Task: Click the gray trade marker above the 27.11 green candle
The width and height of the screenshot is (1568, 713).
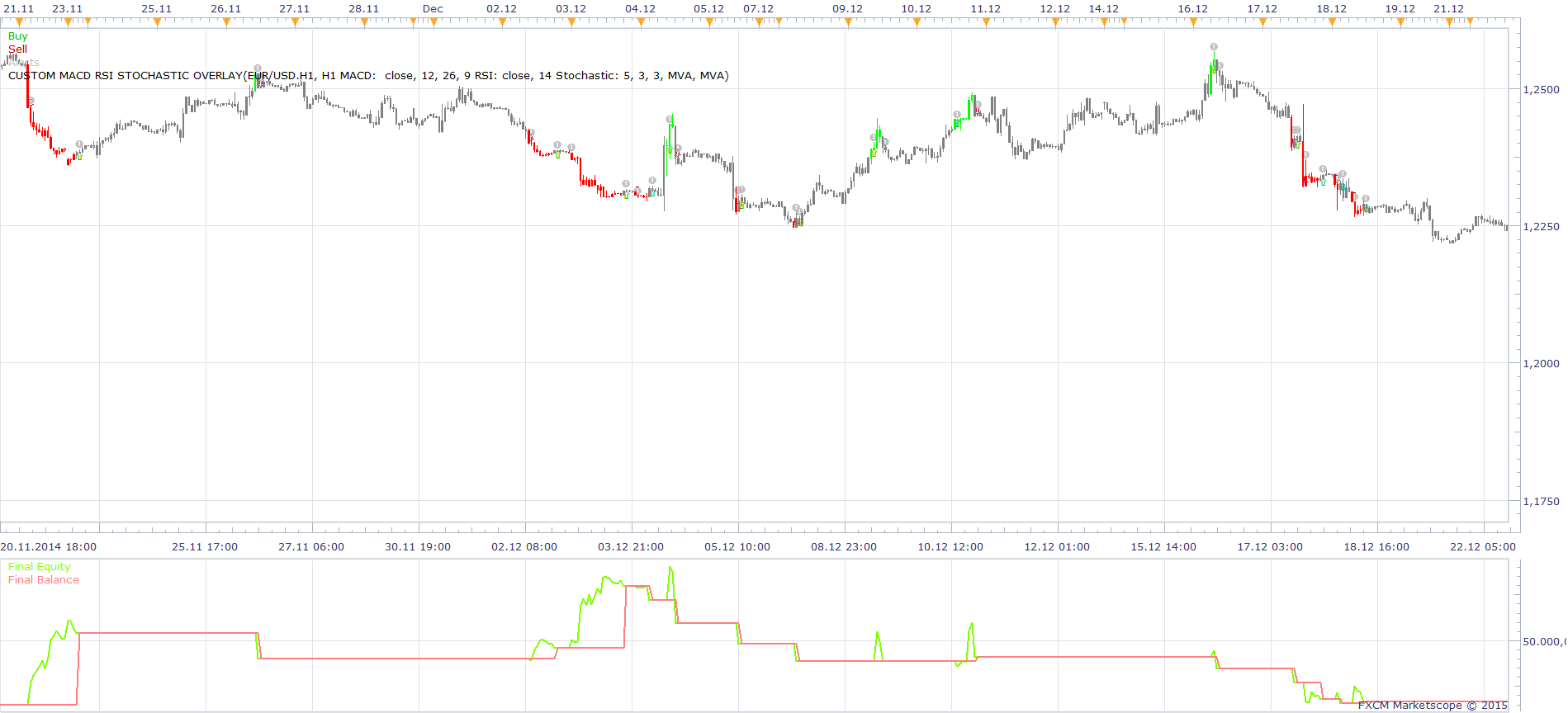Action: point(258,68)
